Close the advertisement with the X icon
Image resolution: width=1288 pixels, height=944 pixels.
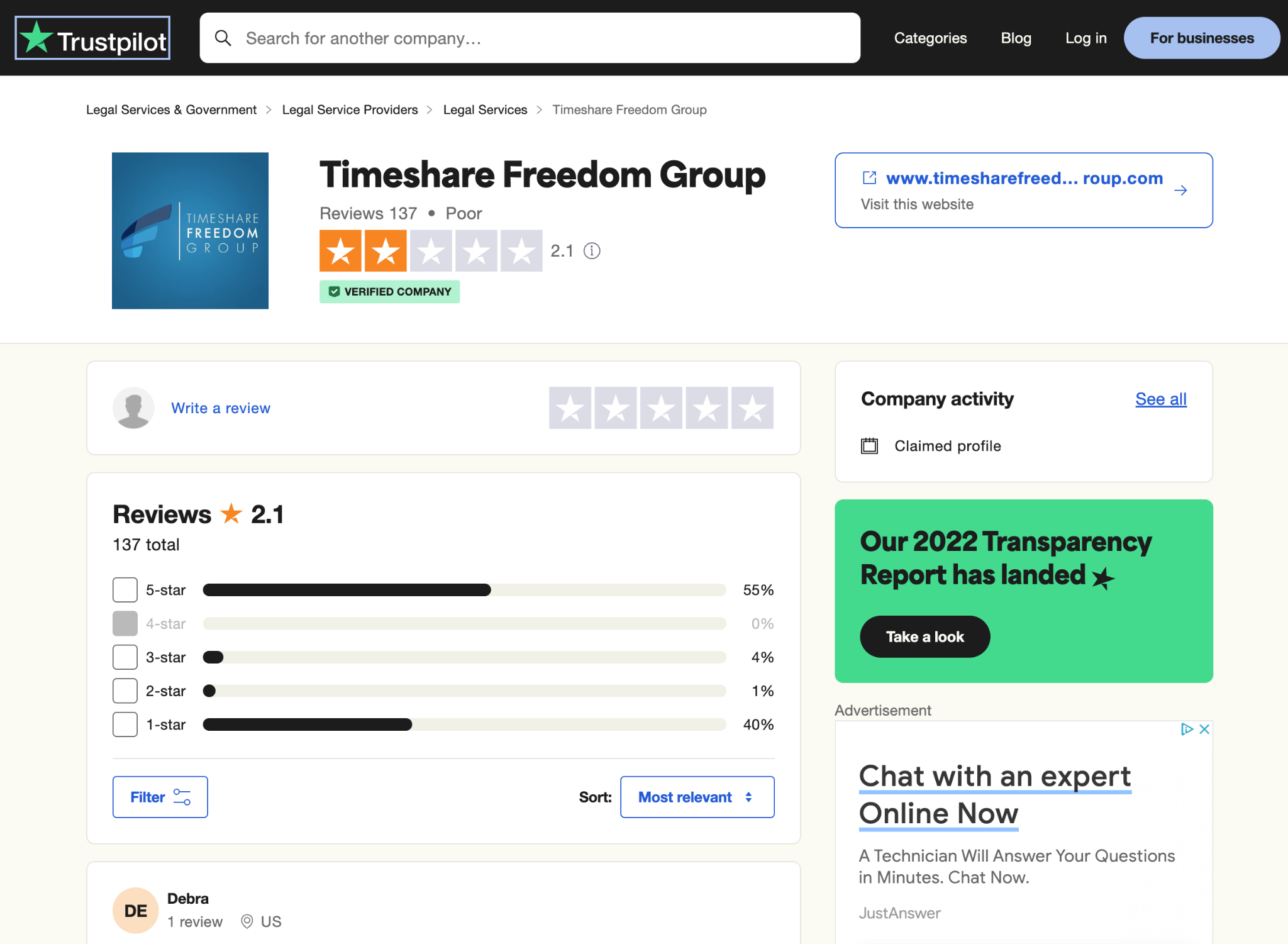1204,729
